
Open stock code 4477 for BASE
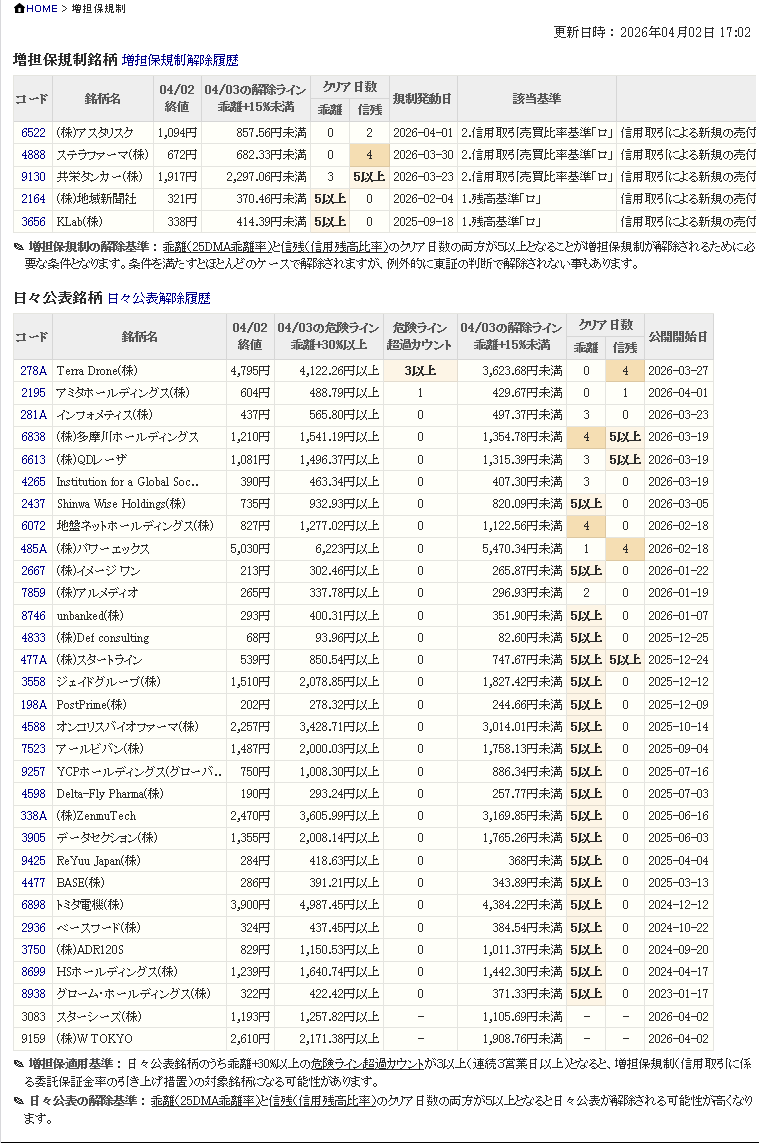click(x=33, y=883)
